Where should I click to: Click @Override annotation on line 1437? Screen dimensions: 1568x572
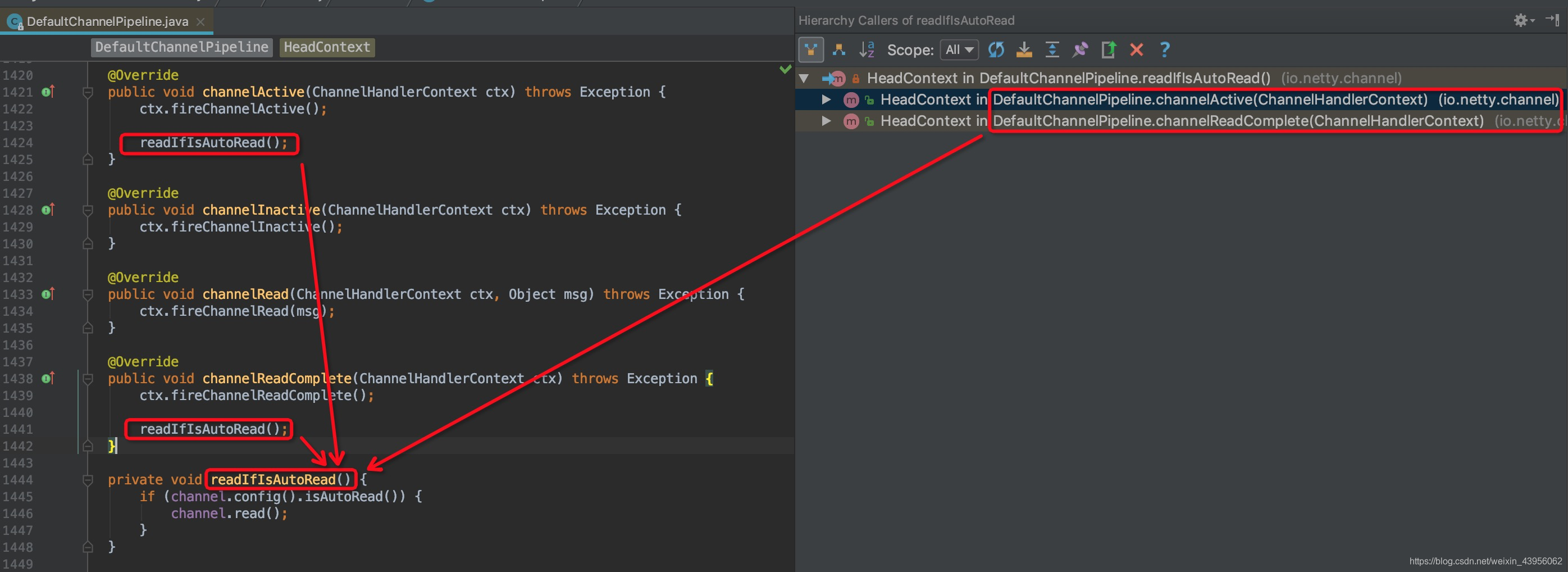pyautogui.click(x=143, y=362)
